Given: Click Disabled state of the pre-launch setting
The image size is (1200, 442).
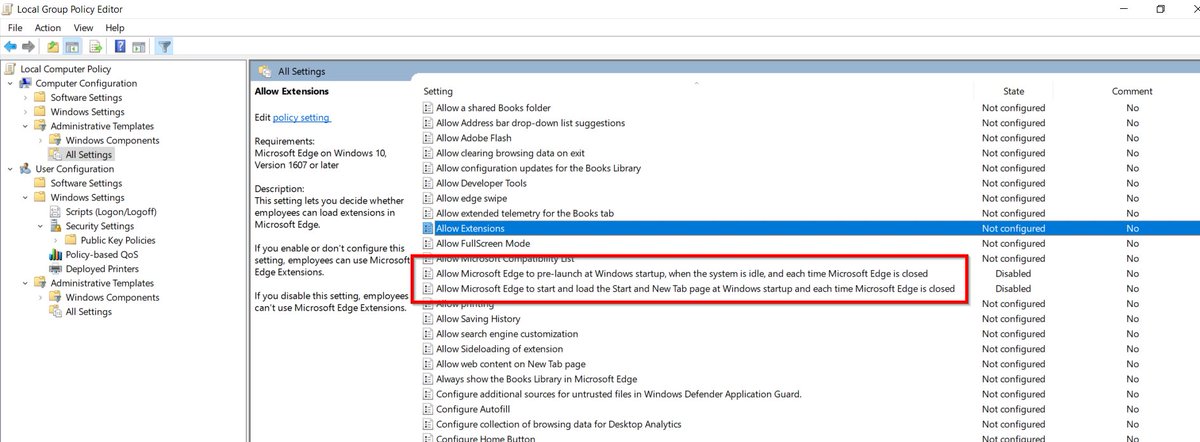Looking at the screenshot, I should pyautogui.click(x=1013, y=273).
